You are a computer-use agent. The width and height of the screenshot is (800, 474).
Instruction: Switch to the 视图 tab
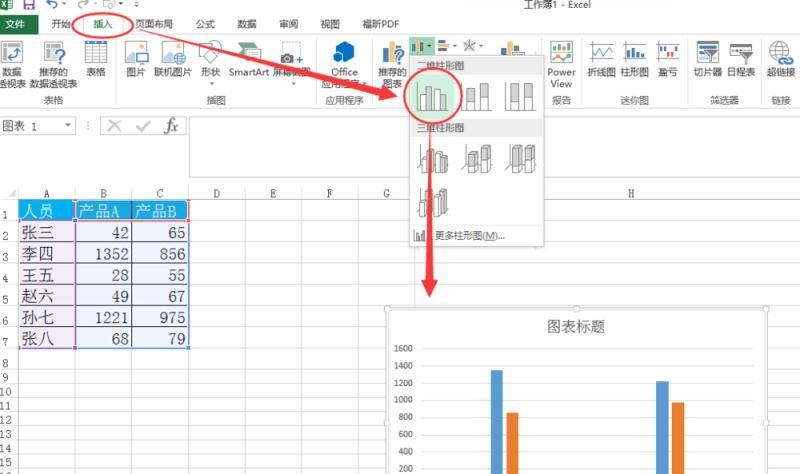click(330, 24)
